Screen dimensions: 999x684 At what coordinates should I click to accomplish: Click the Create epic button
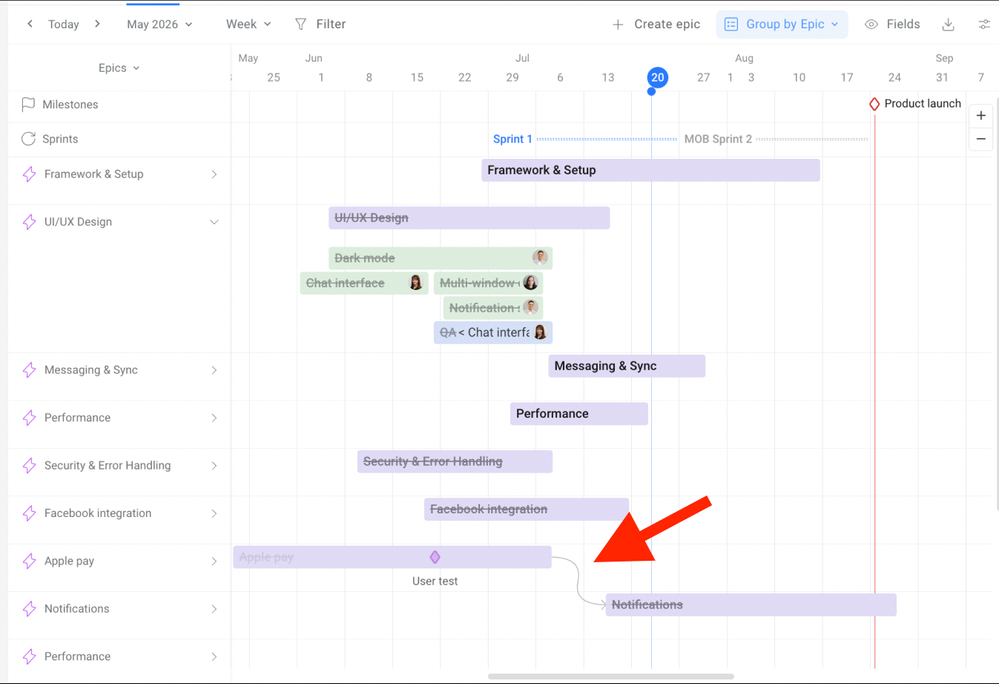(x=656, y=24)
